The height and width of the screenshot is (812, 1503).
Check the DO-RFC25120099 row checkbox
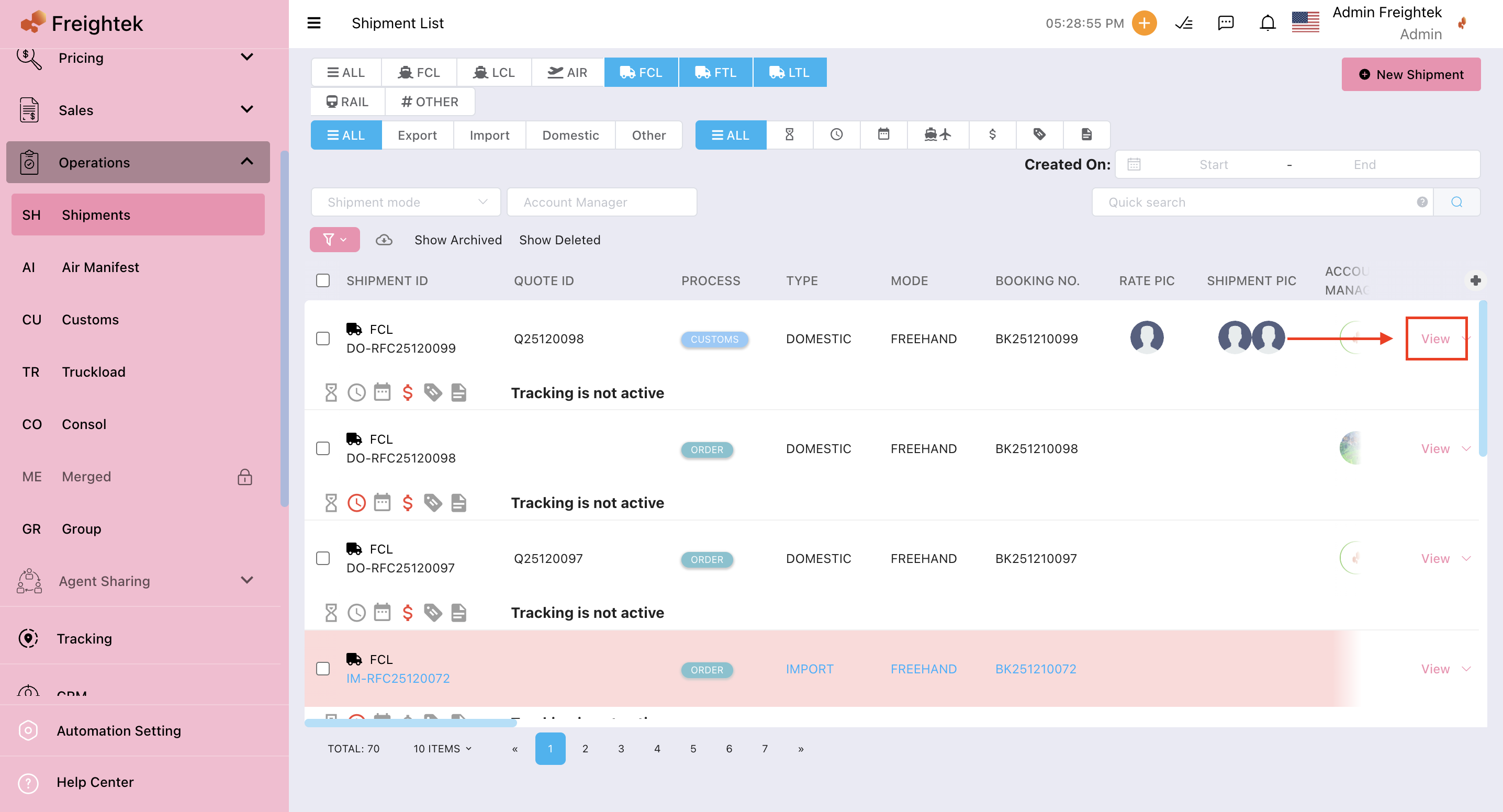pyautogui.click(x=323, y=339)
